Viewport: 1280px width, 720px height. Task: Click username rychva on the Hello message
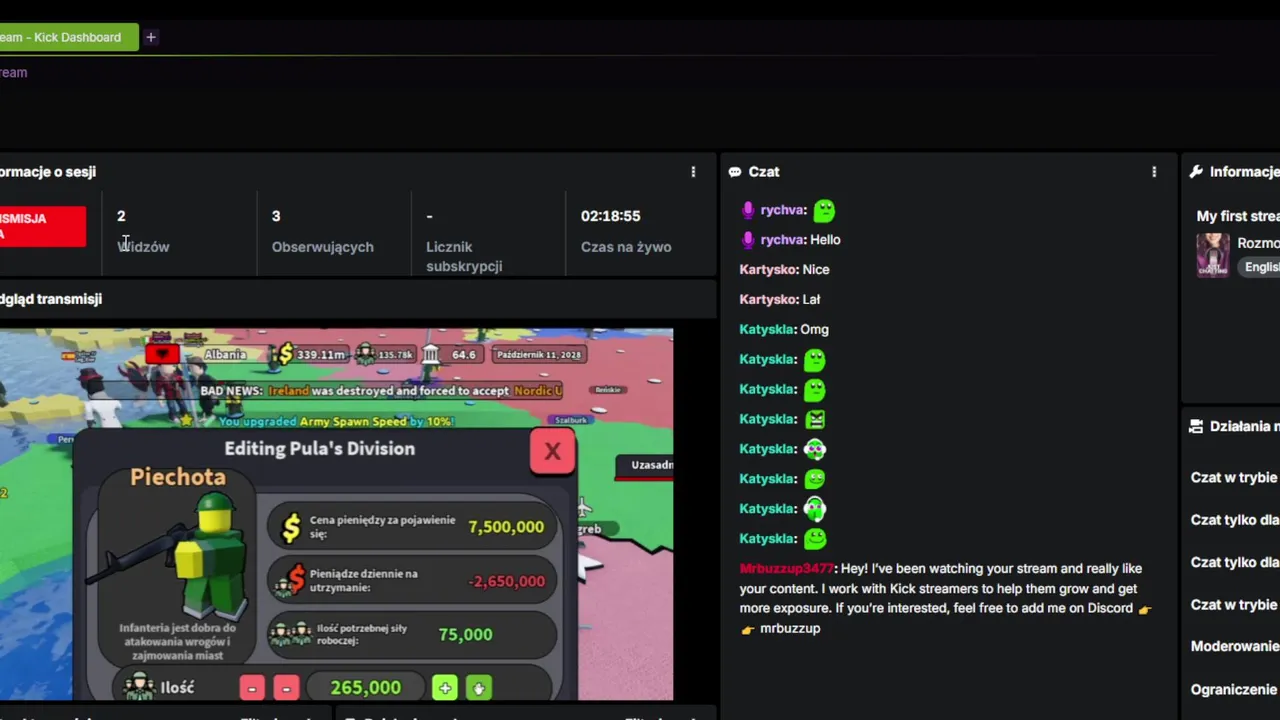tap(782, 240)
